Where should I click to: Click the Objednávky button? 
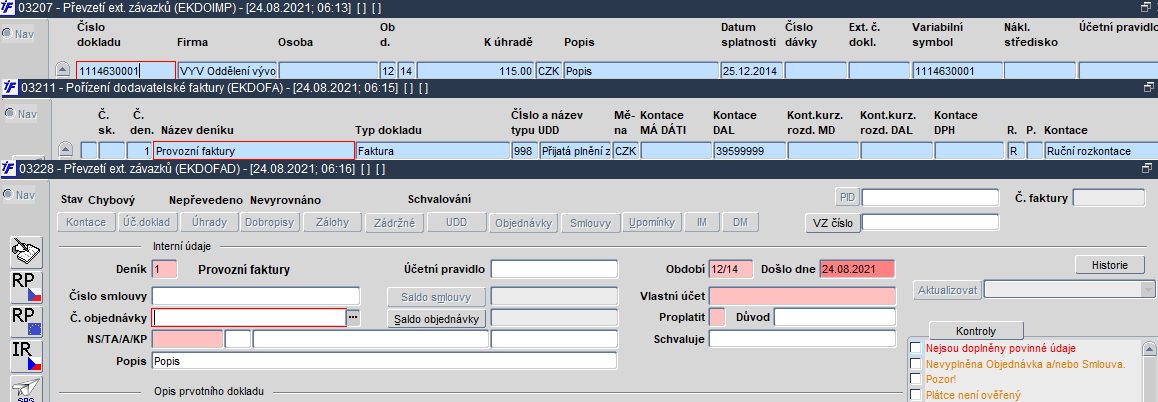pyautogui.click(x=524, y=222)
